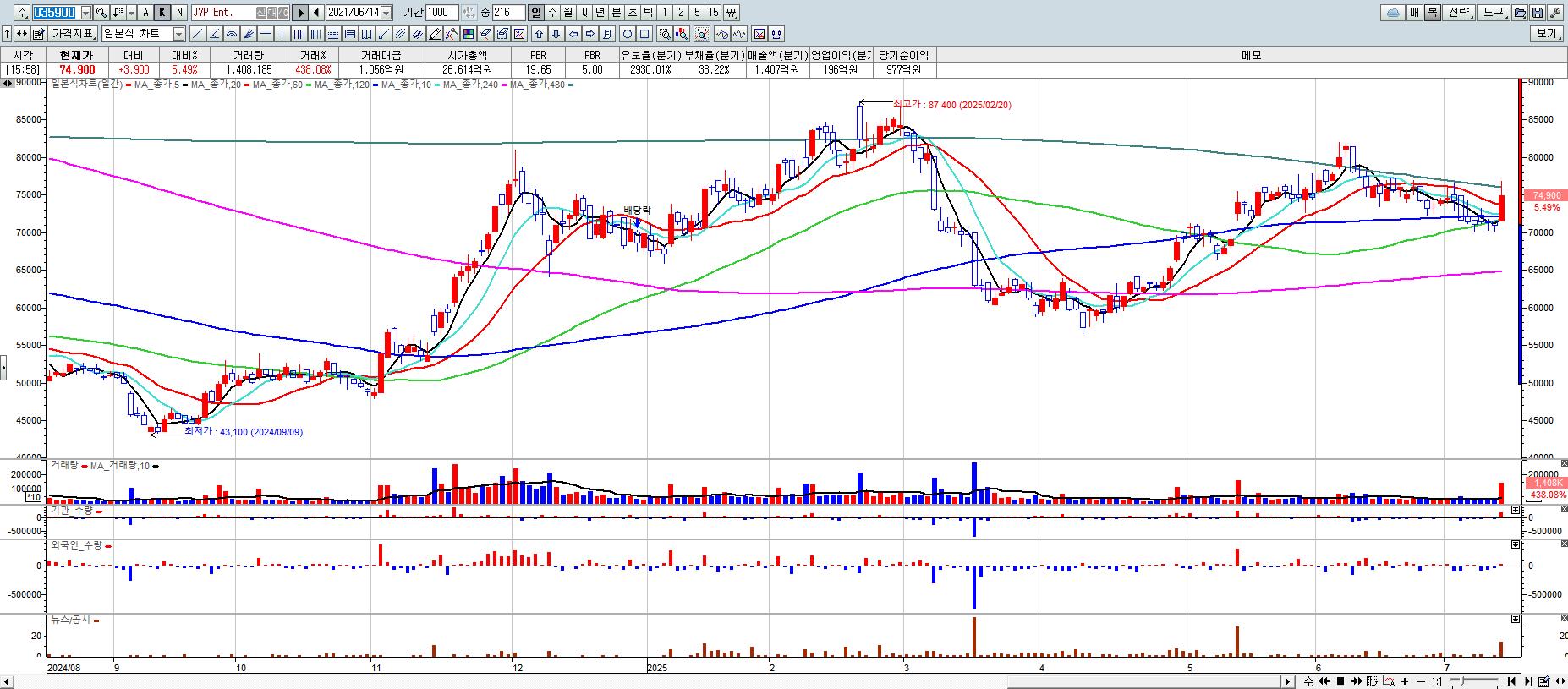1568x689 pixels.
Task: Select the parallel channel lines tool
Action: [x=400, y=34]
